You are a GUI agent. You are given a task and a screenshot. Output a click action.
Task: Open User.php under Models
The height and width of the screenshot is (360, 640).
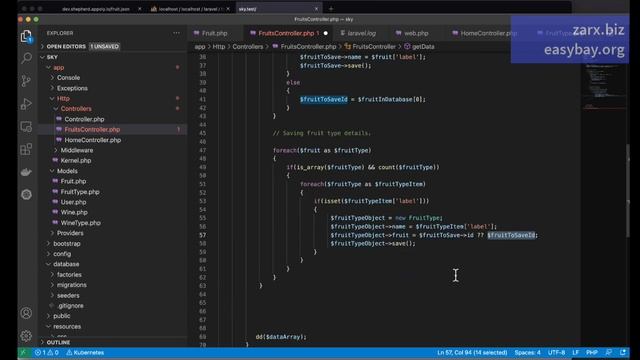click(x=73, y=202)
